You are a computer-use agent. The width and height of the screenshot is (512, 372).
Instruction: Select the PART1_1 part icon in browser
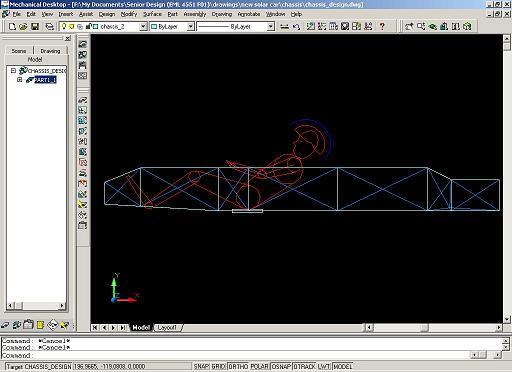pyautogui.click(x=30, y=80)
